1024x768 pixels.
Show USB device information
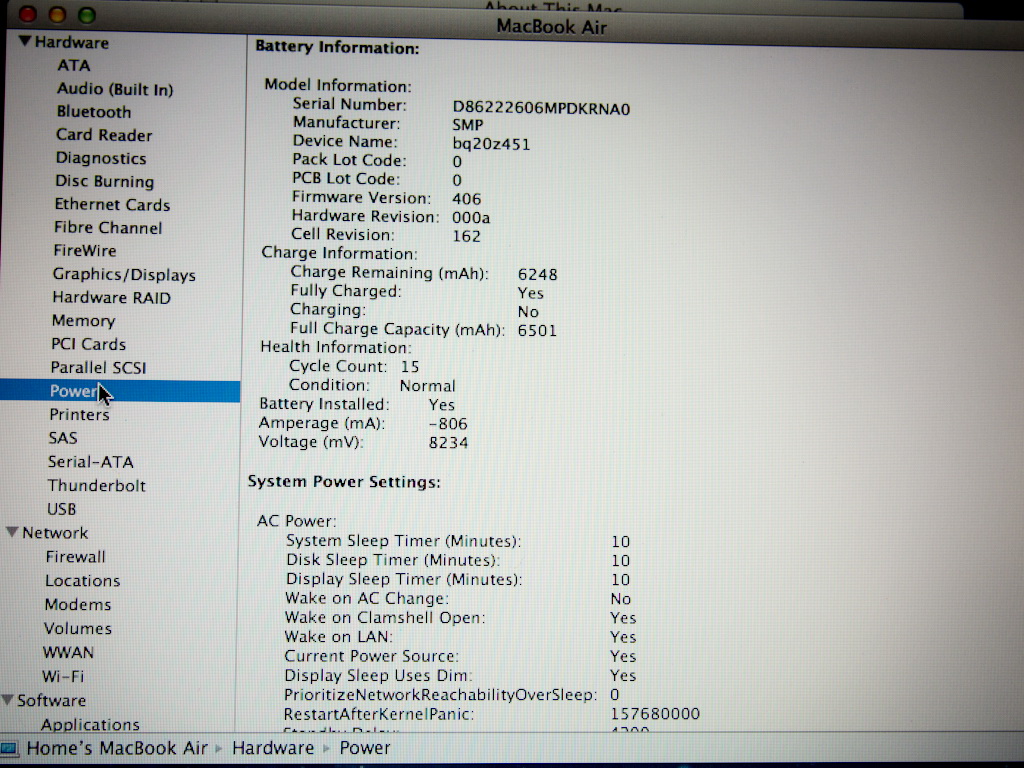pos(61,509)
